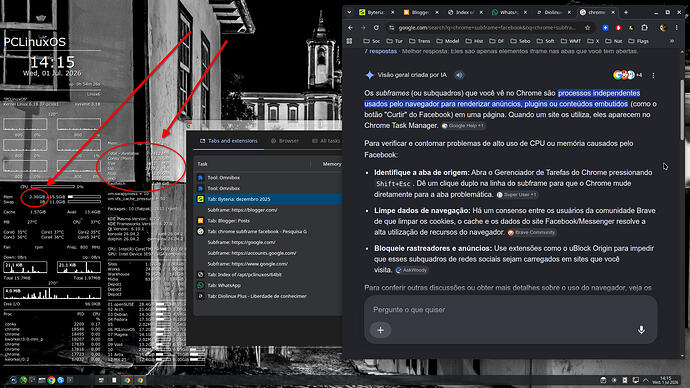Select Browser tab in Chrome Task Manager
Image resolution: width=690 pixels, height=388 pixels.
[x=285, y=141]
